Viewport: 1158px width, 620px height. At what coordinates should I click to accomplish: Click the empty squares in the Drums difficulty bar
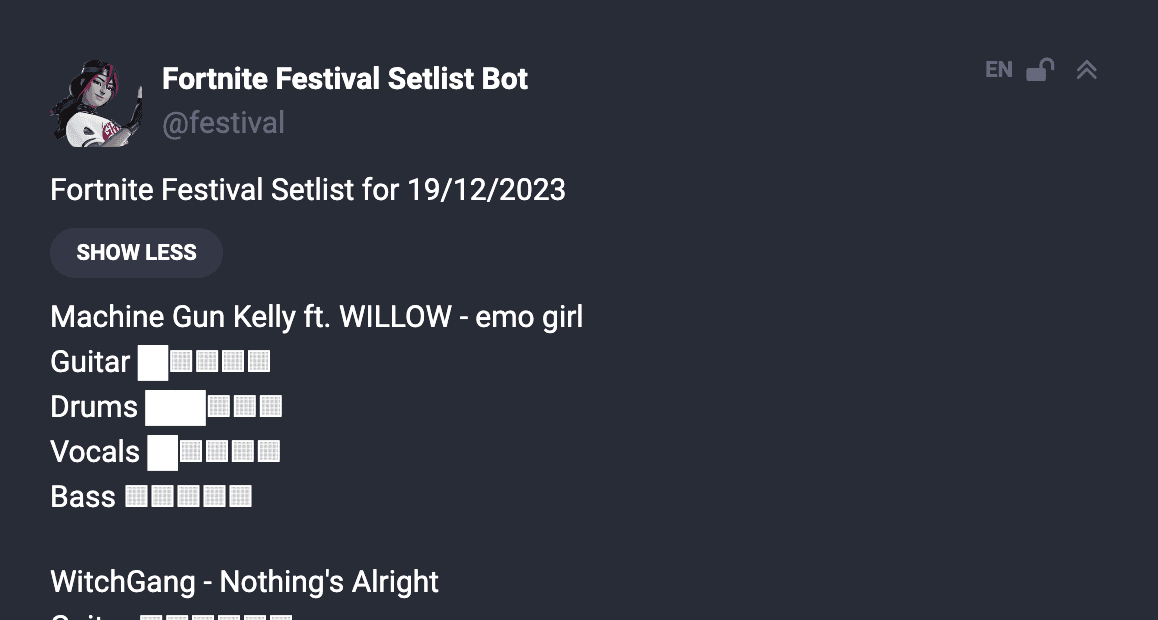(245, 407)
